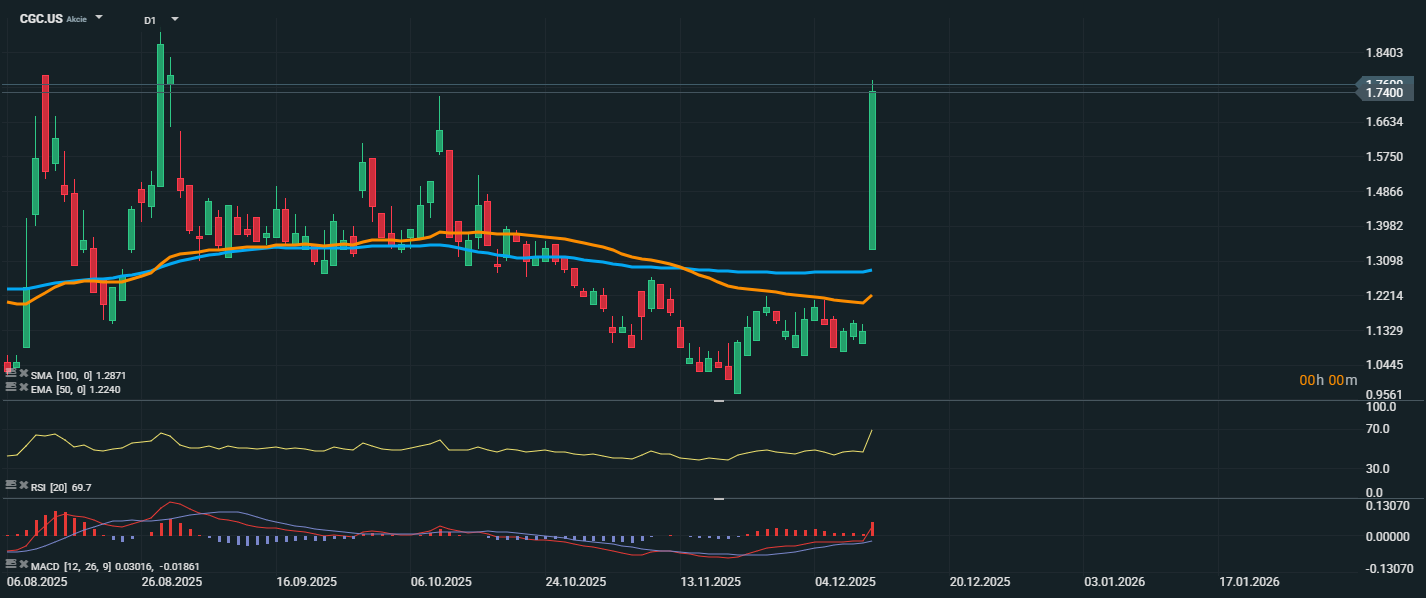Open settings icon for RSI indicator
The image size is (1426, 598).
(10, 485)
